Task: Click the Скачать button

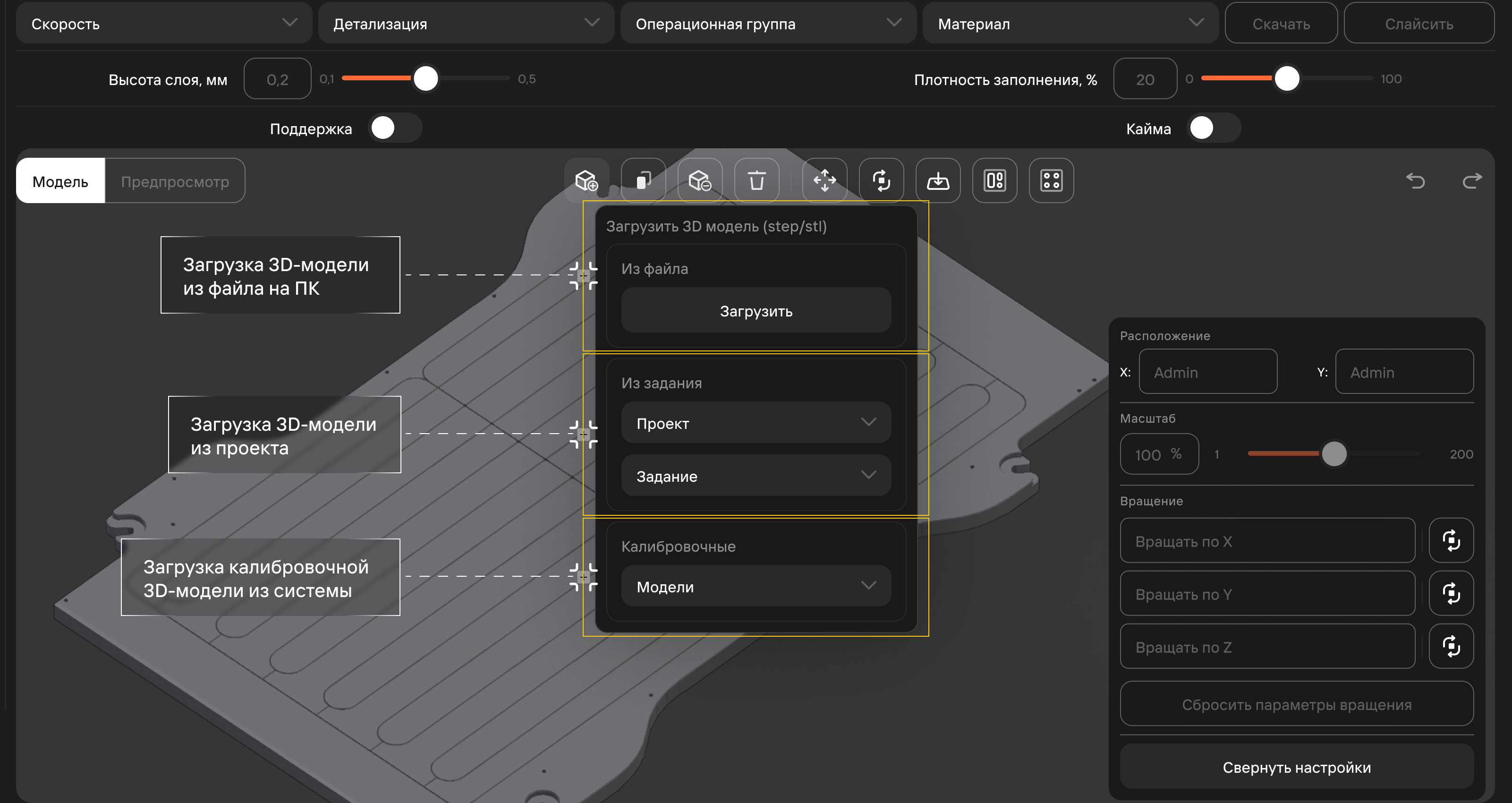Action: click(1281, 23)
